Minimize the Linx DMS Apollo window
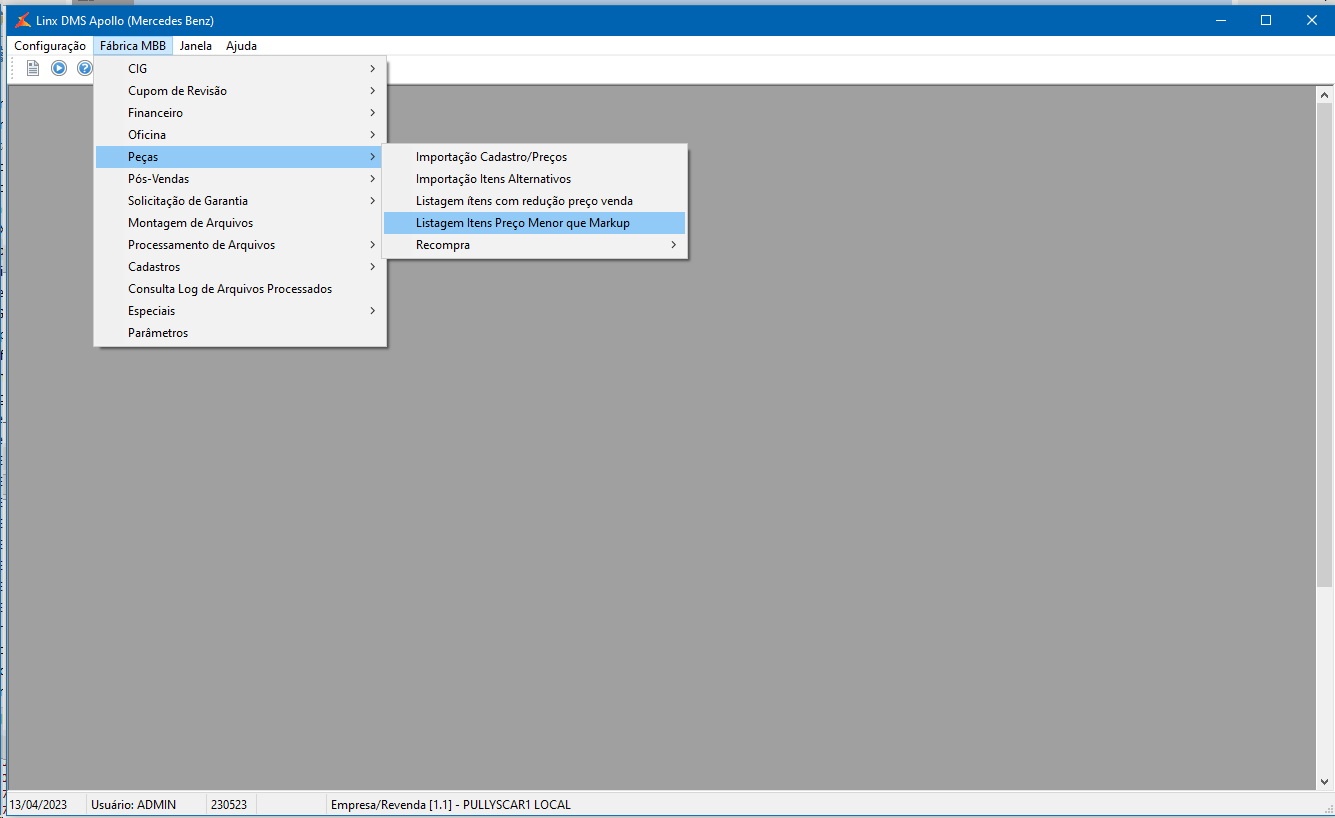The height and width of the screenshot is (818, 1335). (1220, 20)
